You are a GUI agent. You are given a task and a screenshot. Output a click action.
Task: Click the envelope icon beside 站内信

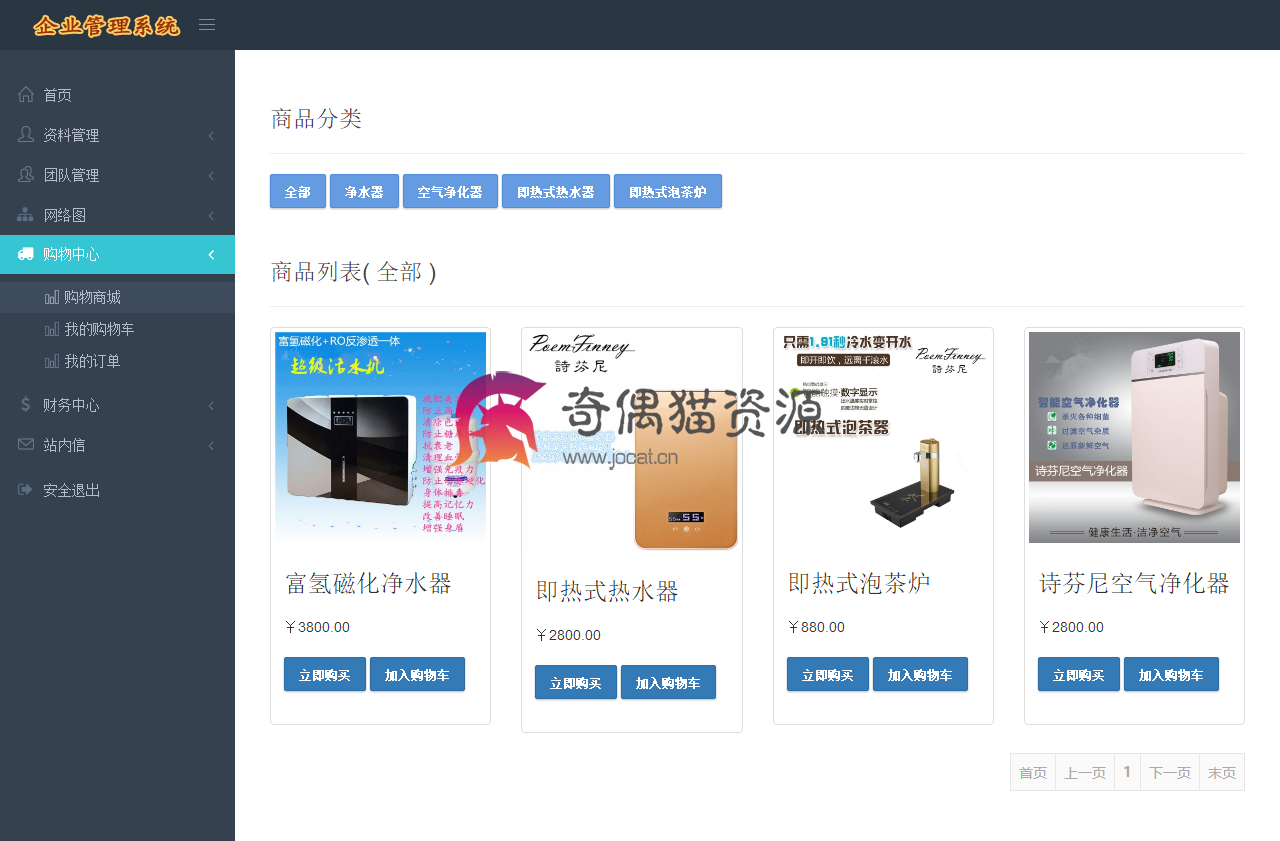pyautogui.click(x=26, y=444)
